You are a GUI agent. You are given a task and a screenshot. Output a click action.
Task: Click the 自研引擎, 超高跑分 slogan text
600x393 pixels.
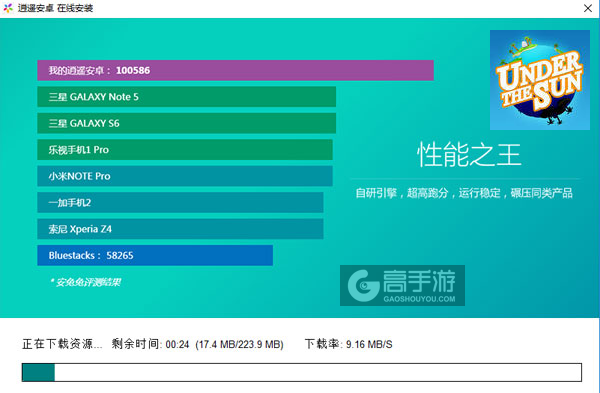click(x=464, y=193)
